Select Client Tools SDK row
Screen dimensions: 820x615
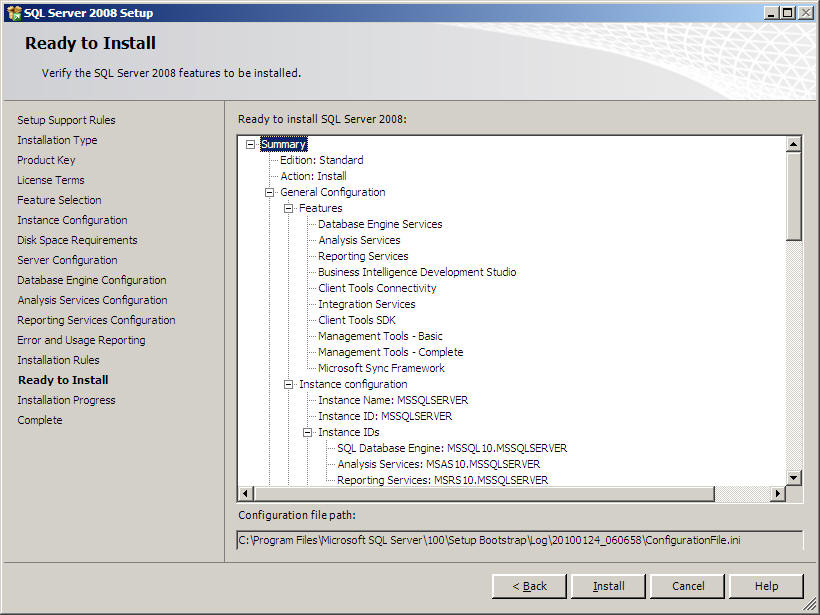[x=357, y=320]
